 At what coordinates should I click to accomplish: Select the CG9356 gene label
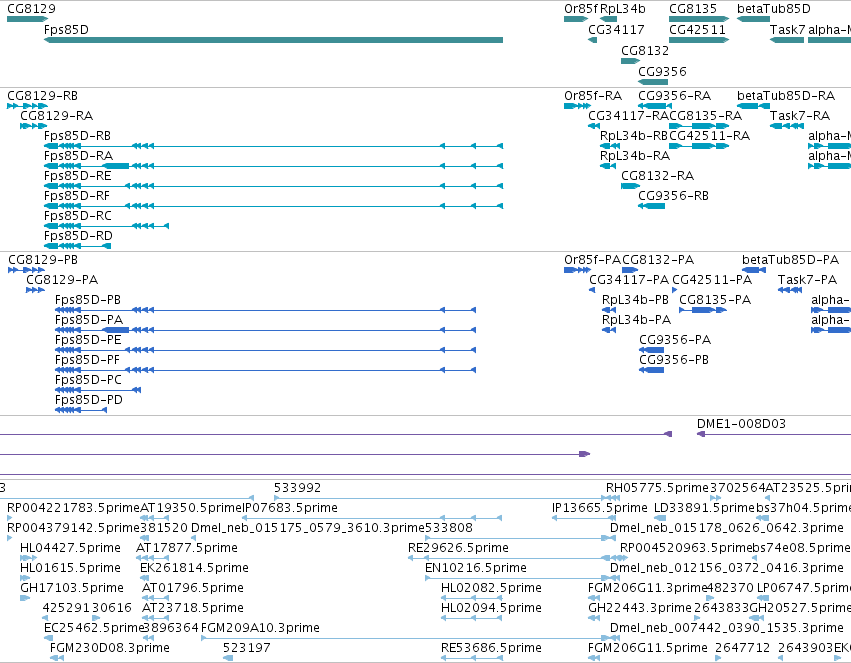click(x=663, y=72)
